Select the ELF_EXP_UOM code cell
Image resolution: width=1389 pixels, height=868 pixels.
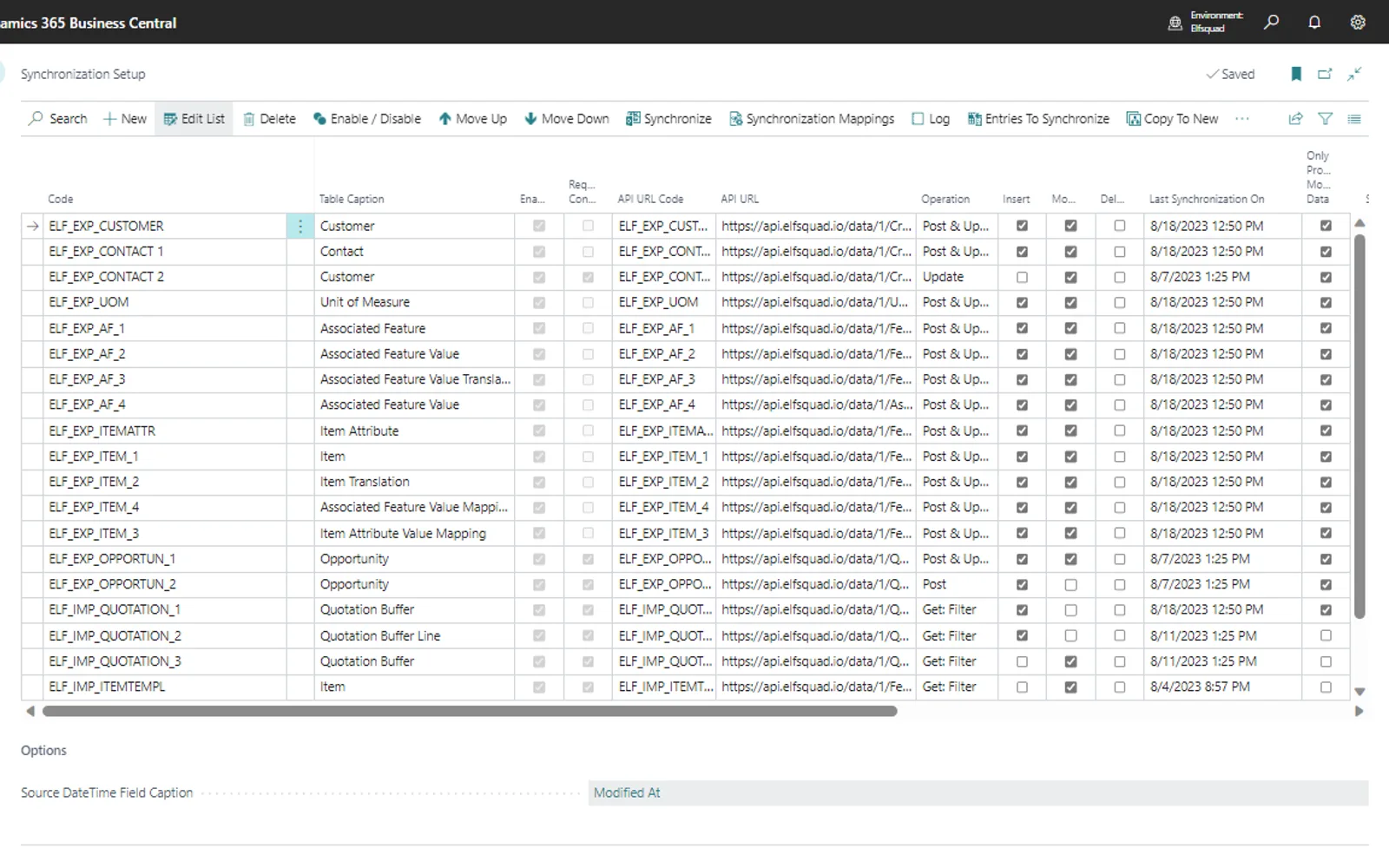pos(165,302)
